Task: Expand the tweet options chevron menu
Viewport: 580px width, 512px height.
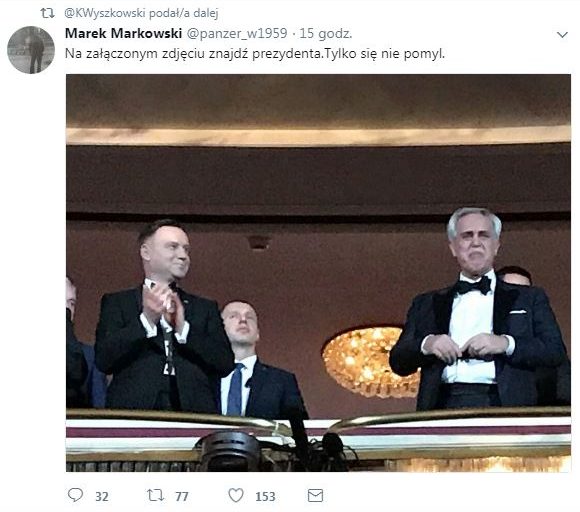Action: click(562, 35)
